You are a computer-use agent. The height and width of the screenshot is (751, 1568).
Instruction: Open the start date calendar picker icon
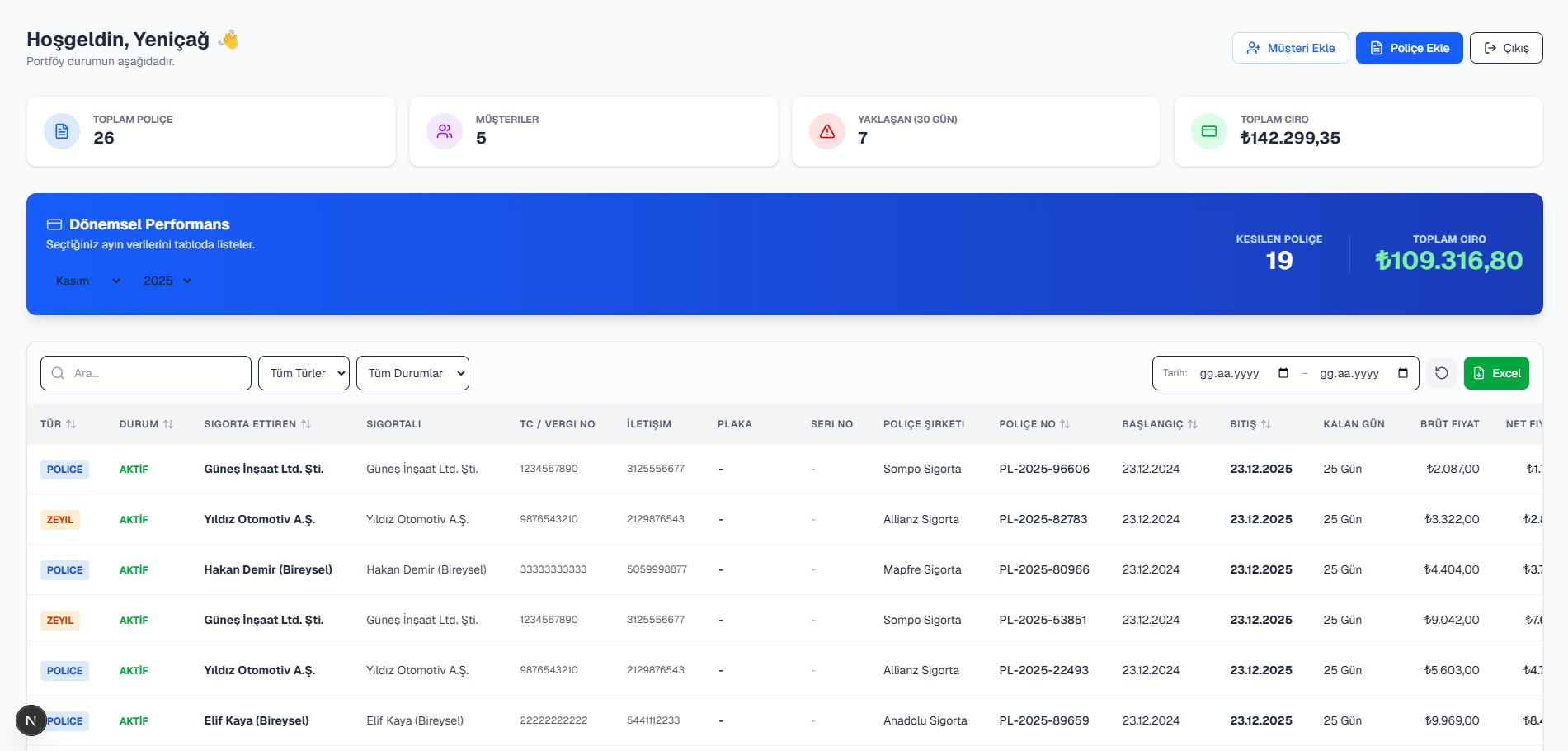[x=1283, y=373]
